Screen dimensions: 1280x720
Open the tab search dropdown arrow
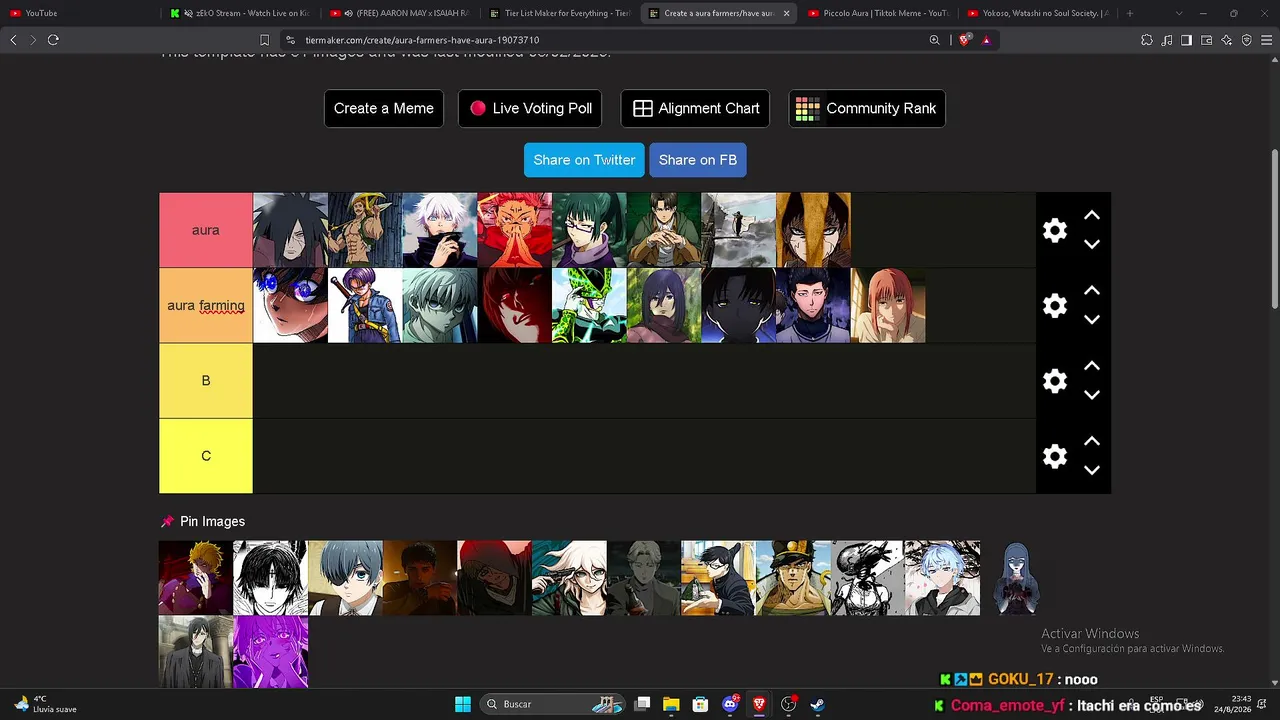(1179, 13)
